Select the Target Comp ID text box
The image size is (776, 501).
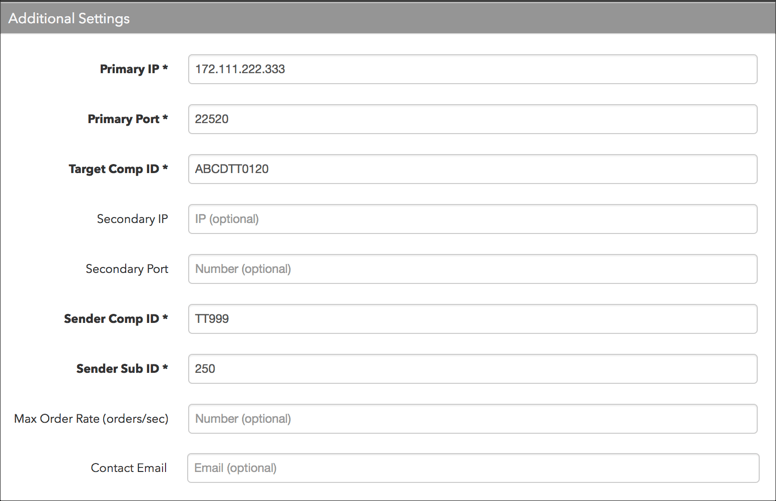tap(473, 169)
